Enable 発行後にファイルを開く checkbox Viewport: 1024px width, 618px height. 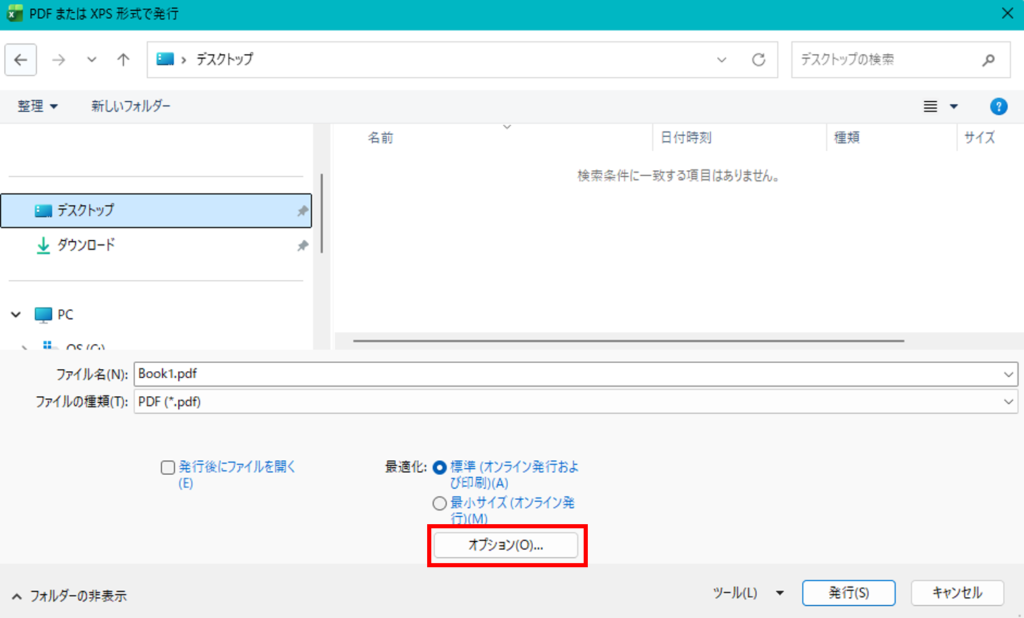click(x=168, y=467)
